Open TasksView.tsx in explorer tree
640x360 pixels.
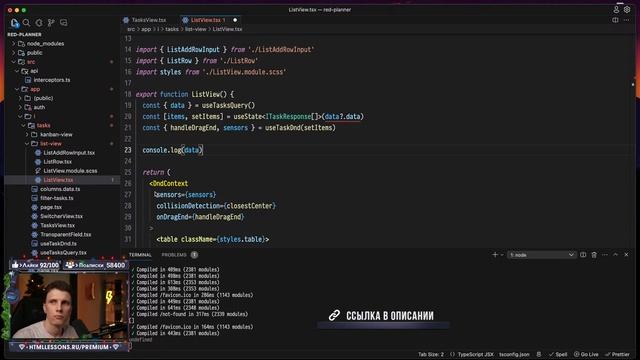(x=57, y=225)
